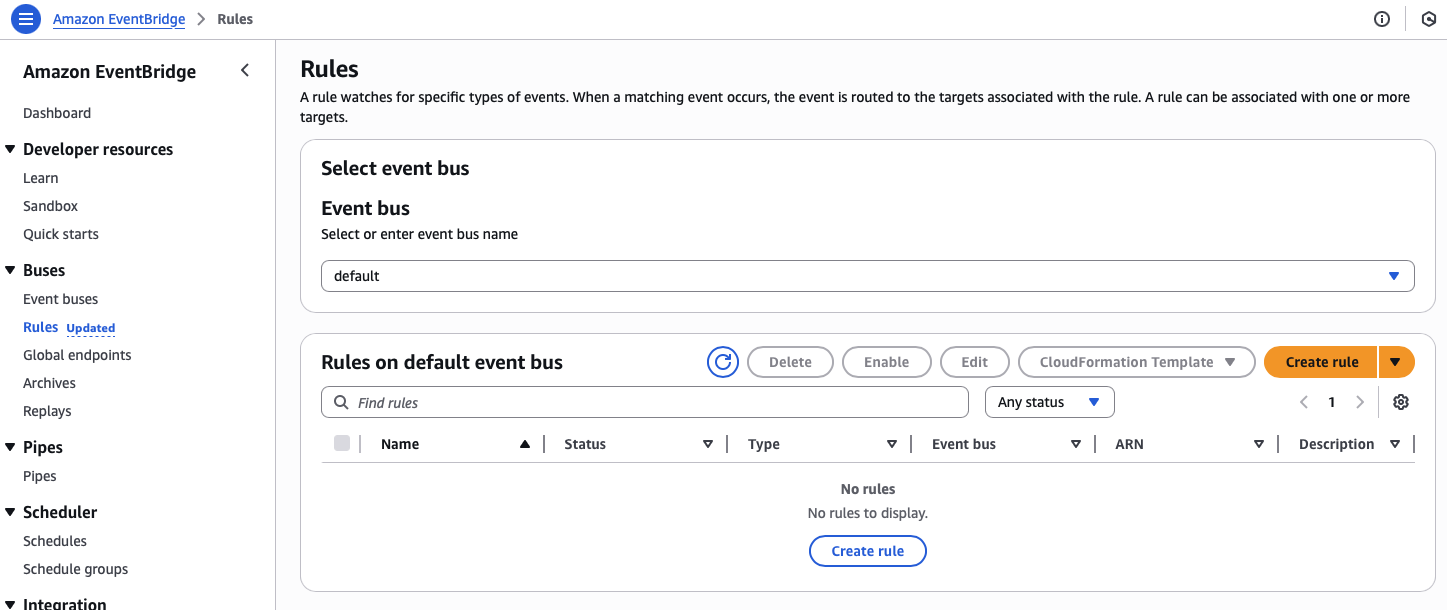Image resolution: width=1447 pixels, height=610 pixels.
Task: Collapse the Developer resources section
Action: click(x=11, y=150)
